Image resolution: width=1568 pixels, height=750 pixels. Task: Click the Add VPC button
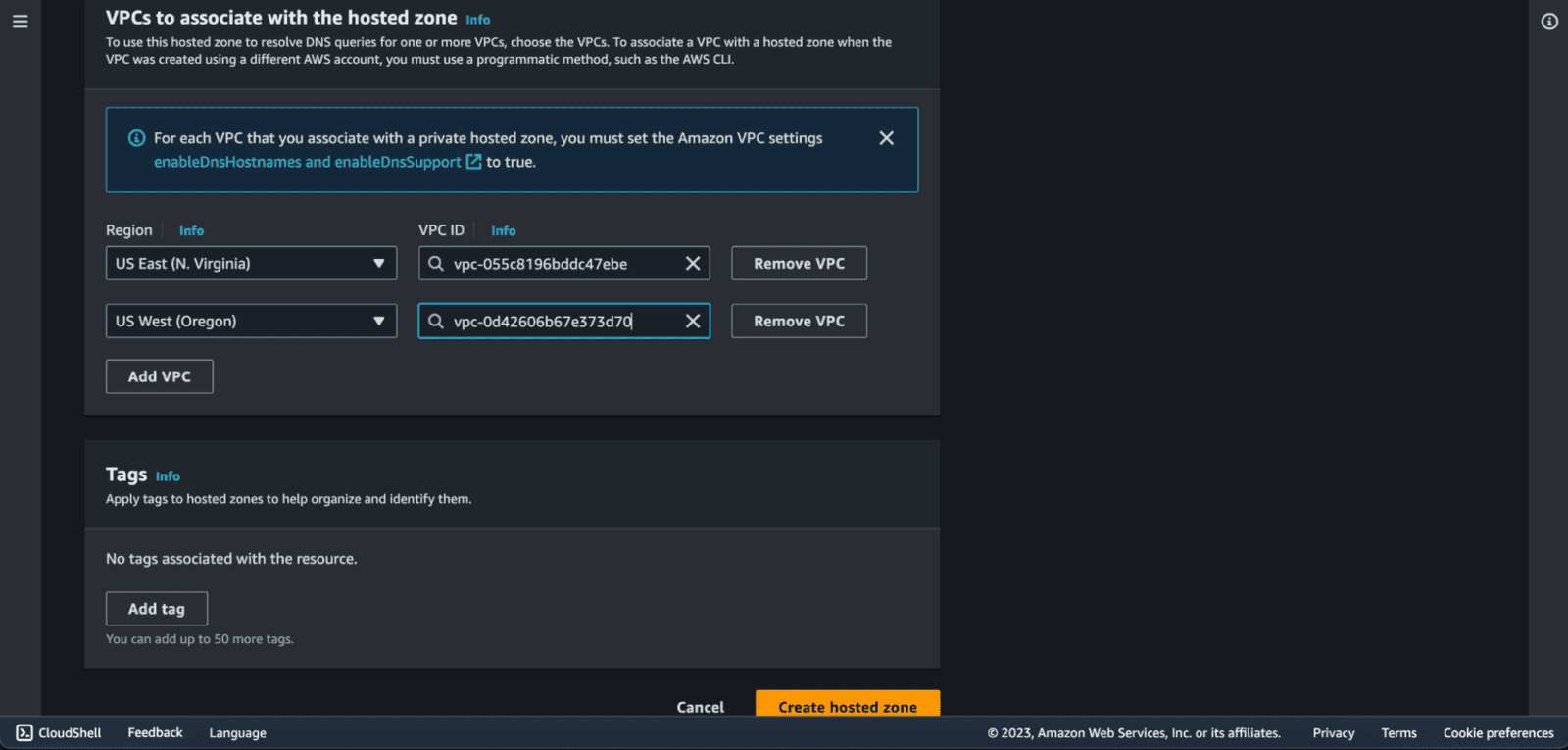click(159, 376)
